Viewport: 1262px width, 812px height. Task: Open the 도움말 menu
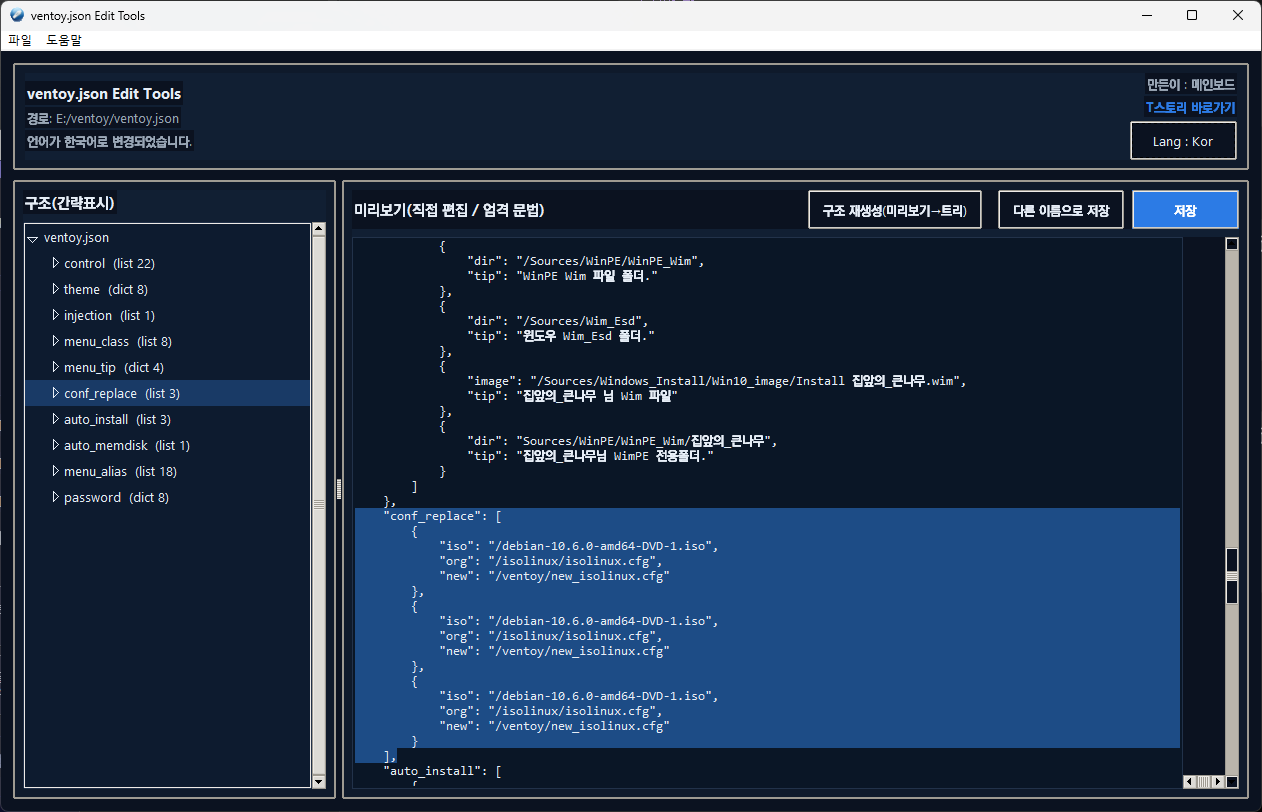point(64,40)
